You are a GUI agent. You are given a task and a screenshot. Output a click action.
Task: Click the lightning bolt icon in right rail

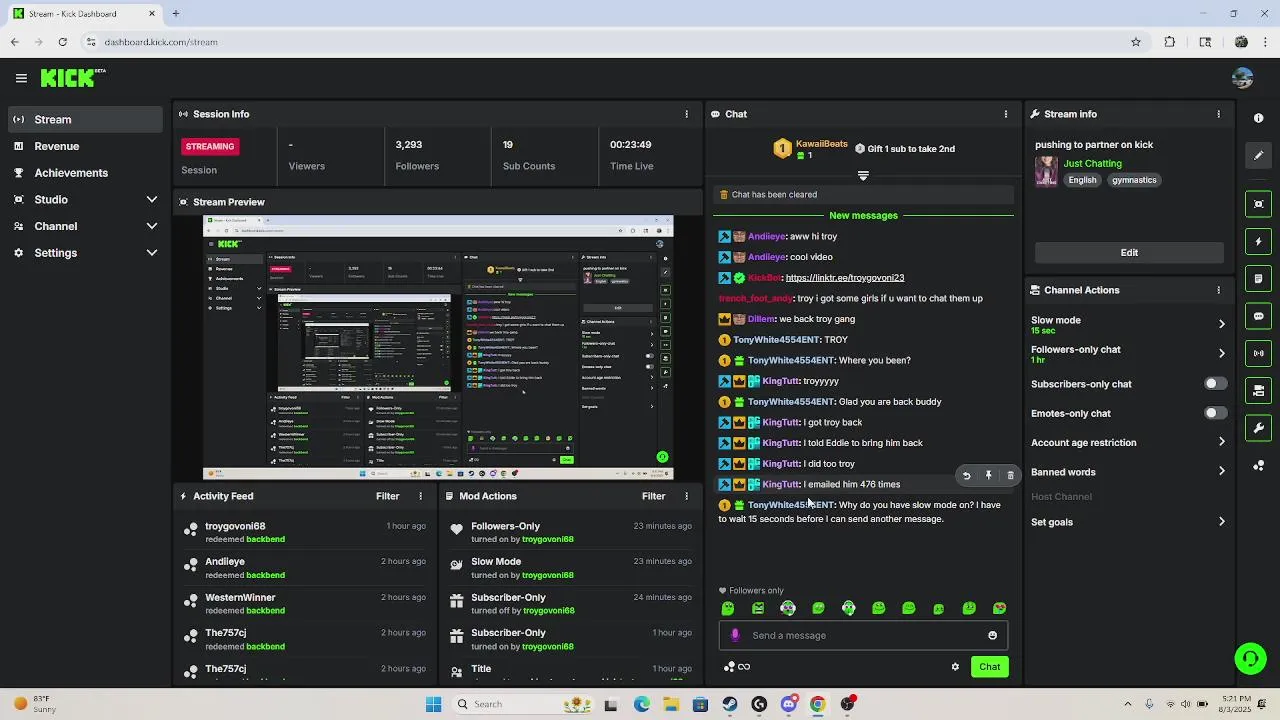point(1259,242)
